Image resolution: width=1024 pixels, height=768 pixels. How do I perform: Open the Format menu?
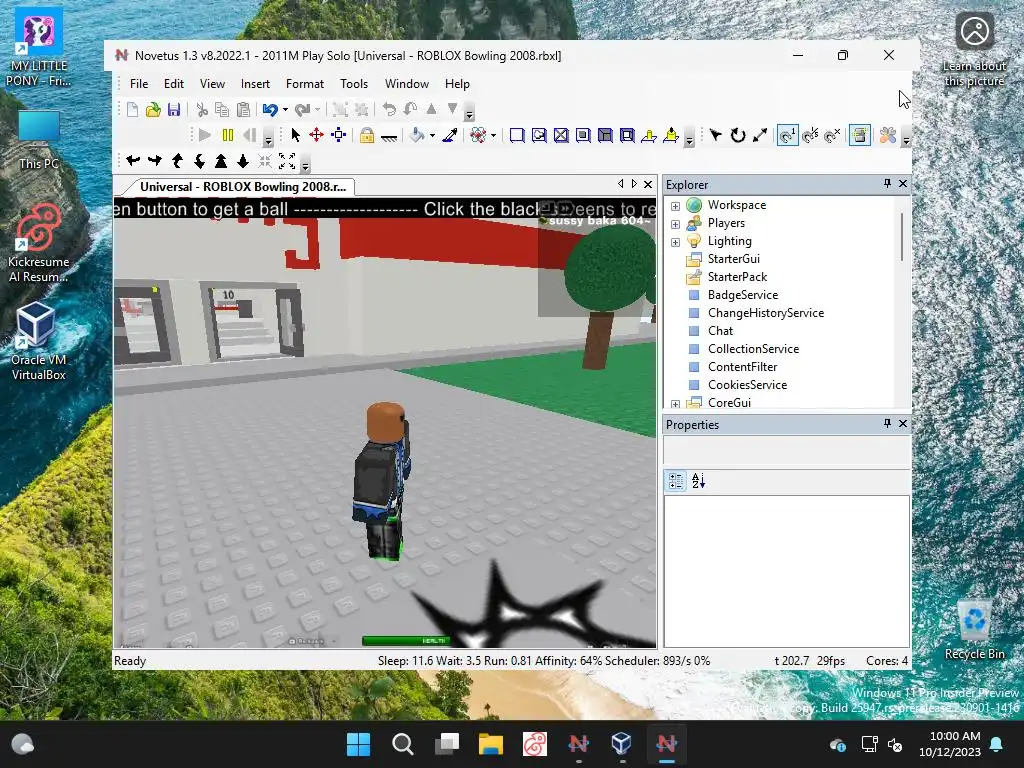304,84
